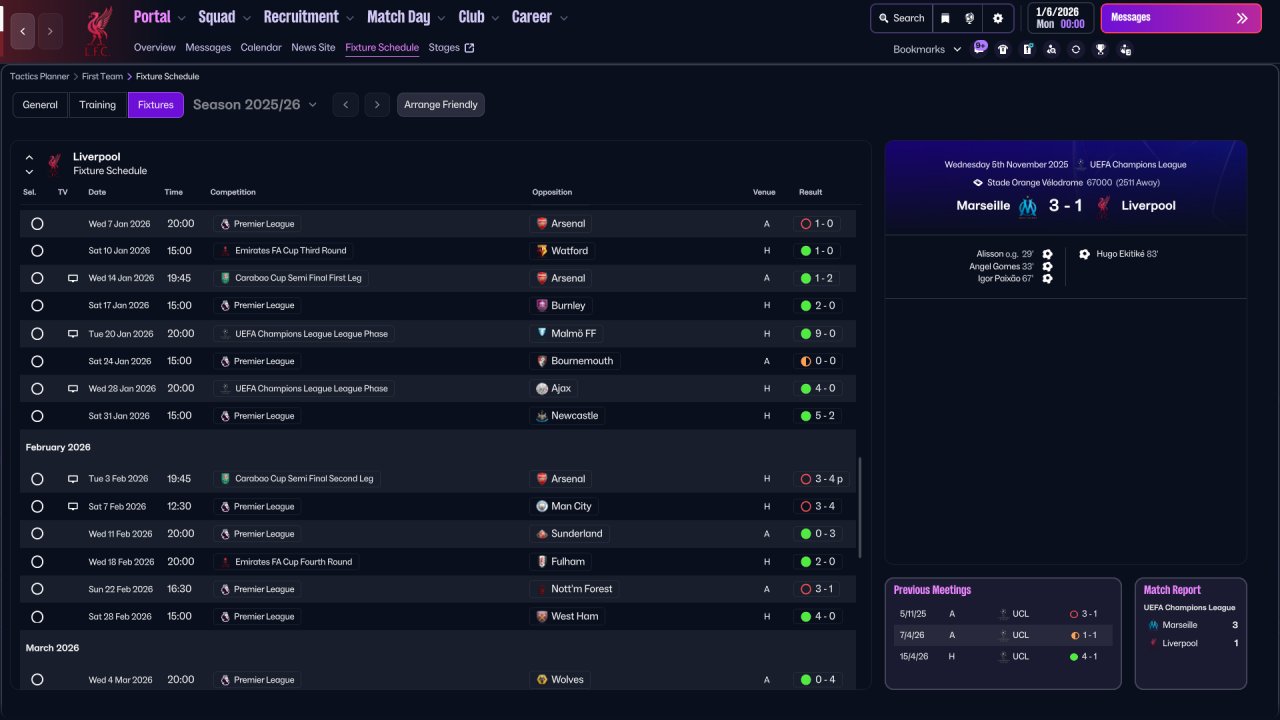
Task: Open the Calendar sub-tab
Action: coord(261,47)
